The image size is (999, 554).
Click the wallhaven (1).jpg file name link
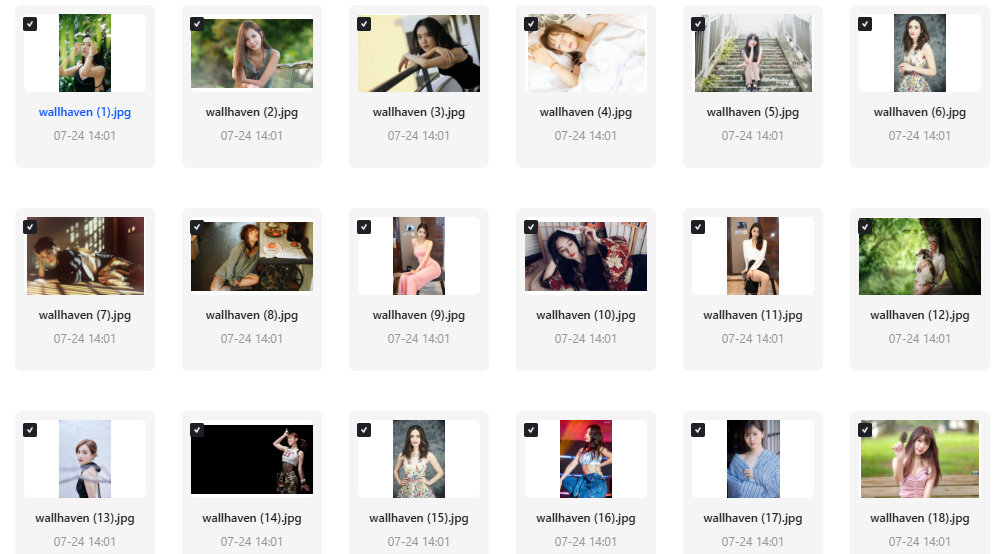[85, 112]
